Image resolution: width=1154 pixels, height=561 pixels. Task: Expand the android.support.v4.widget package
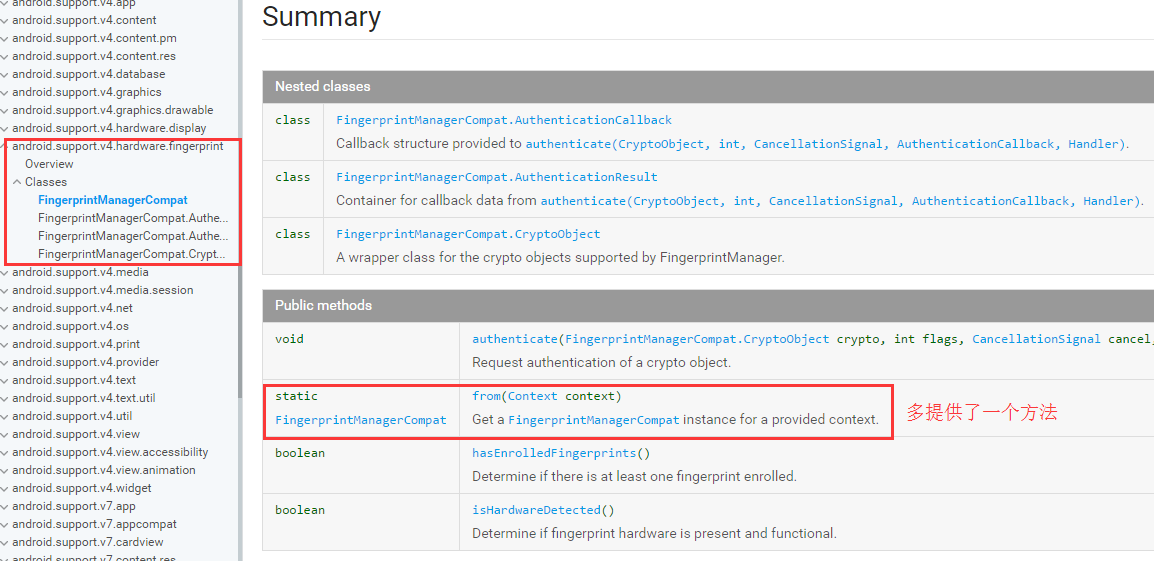[5, 488]
